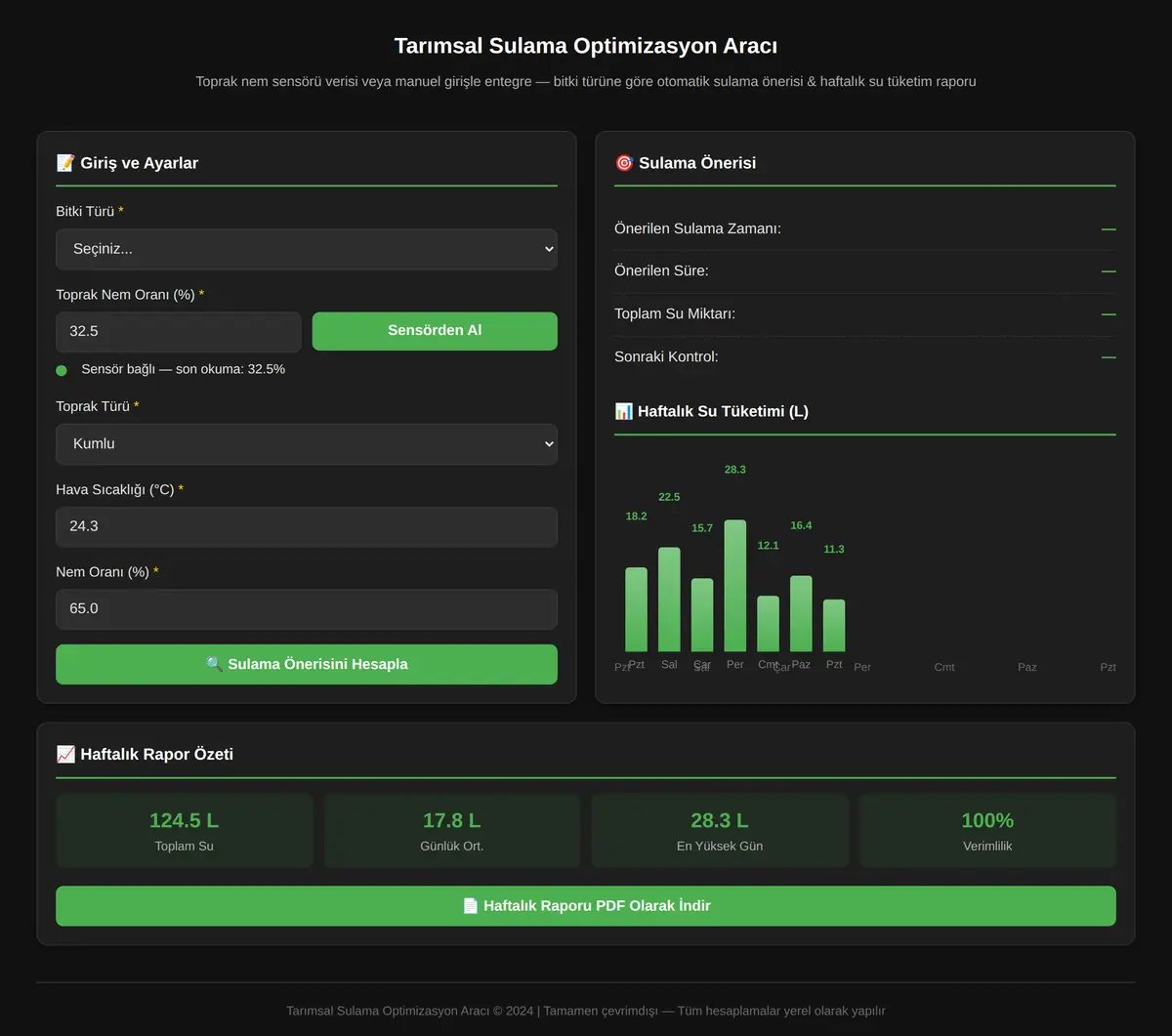The width and height of the screenshot is (1172, 1036).
Task: Focus the soil moisture field showing 32.5
Action: pos(179,331)
